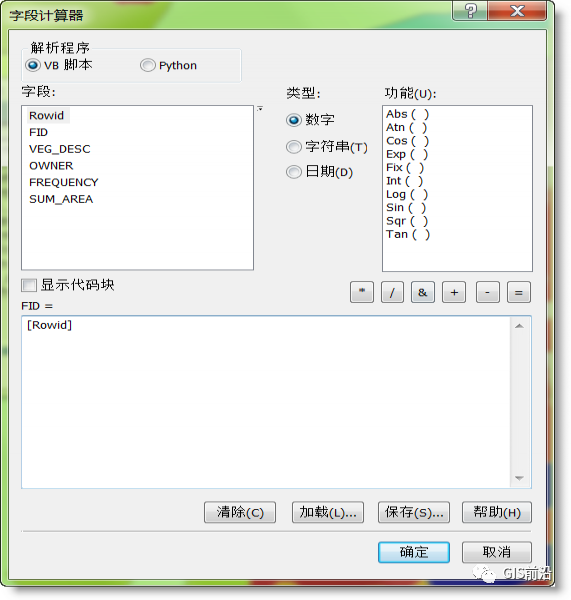Click the multiply (*) operator button
Image resolution: width=571 pixels, height=600 pixels.
[362, 292]
